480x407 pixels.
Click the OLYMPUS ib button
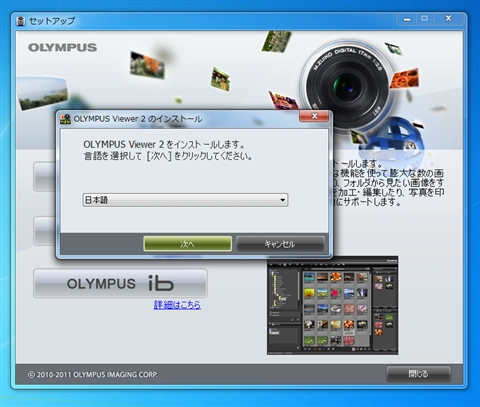tap(120, 283)
